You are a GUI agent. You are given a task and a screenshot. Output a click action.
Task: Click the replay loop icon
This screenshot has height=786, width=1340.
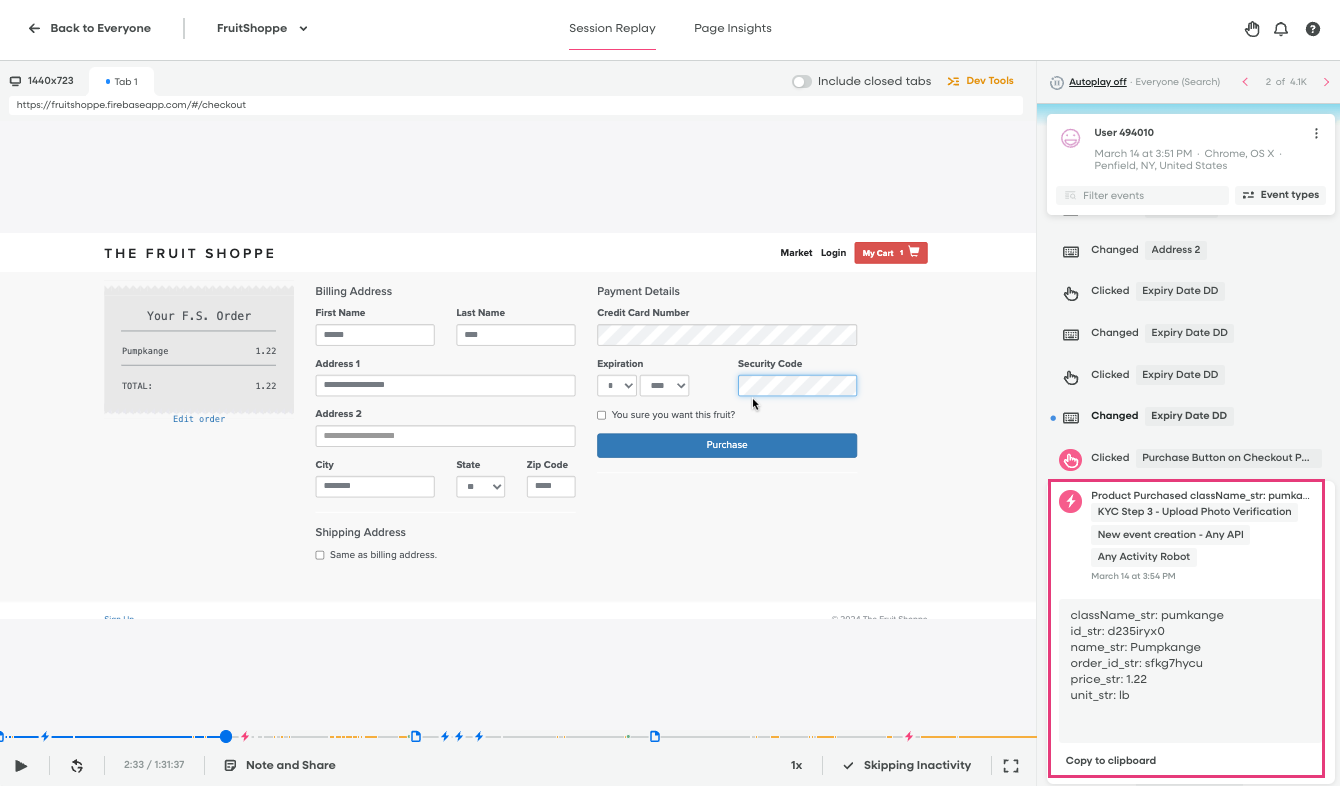(77, 766)
